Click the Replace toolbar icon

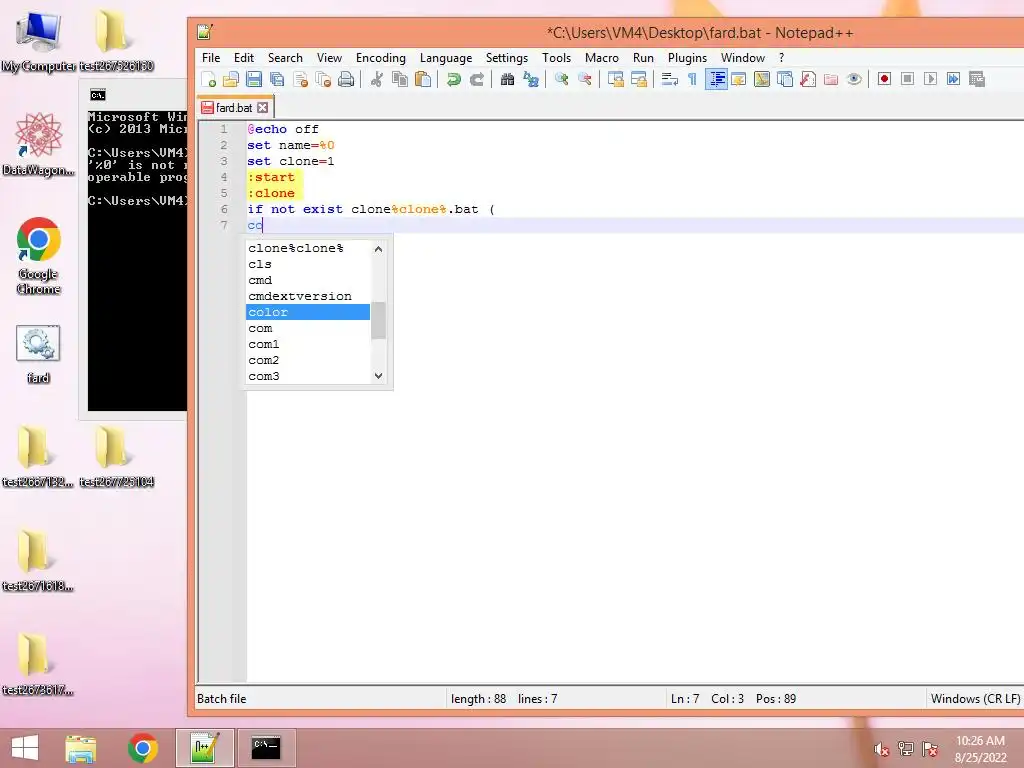(x=531, y=80)
